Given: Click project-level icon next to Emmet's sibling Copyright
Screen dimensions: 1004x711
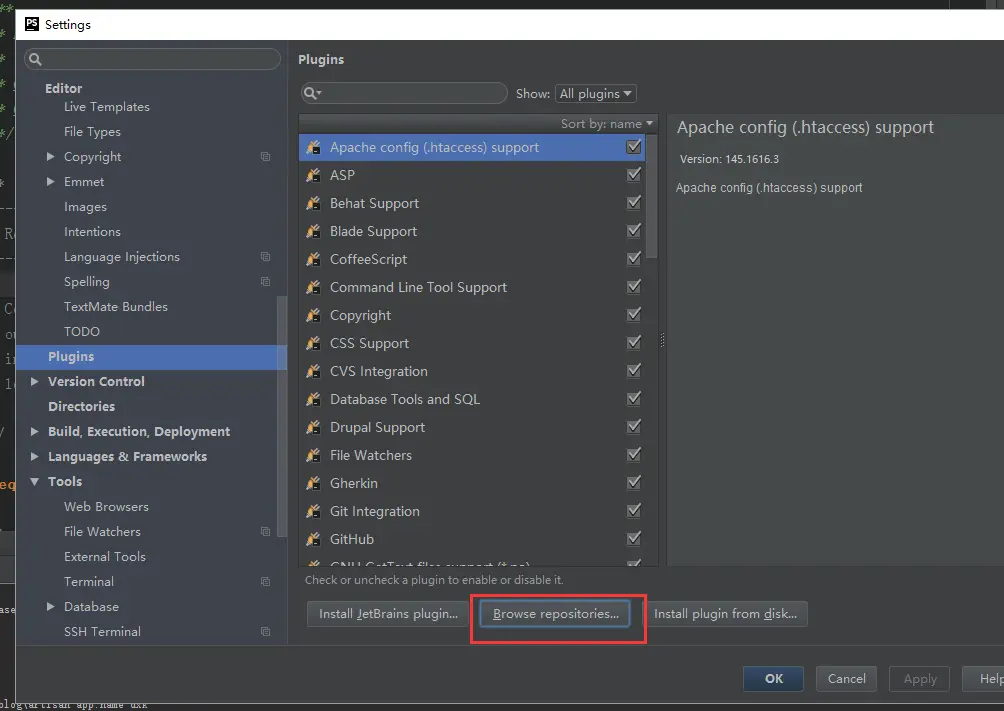Looking at the screenshot, I should (265, 157).
